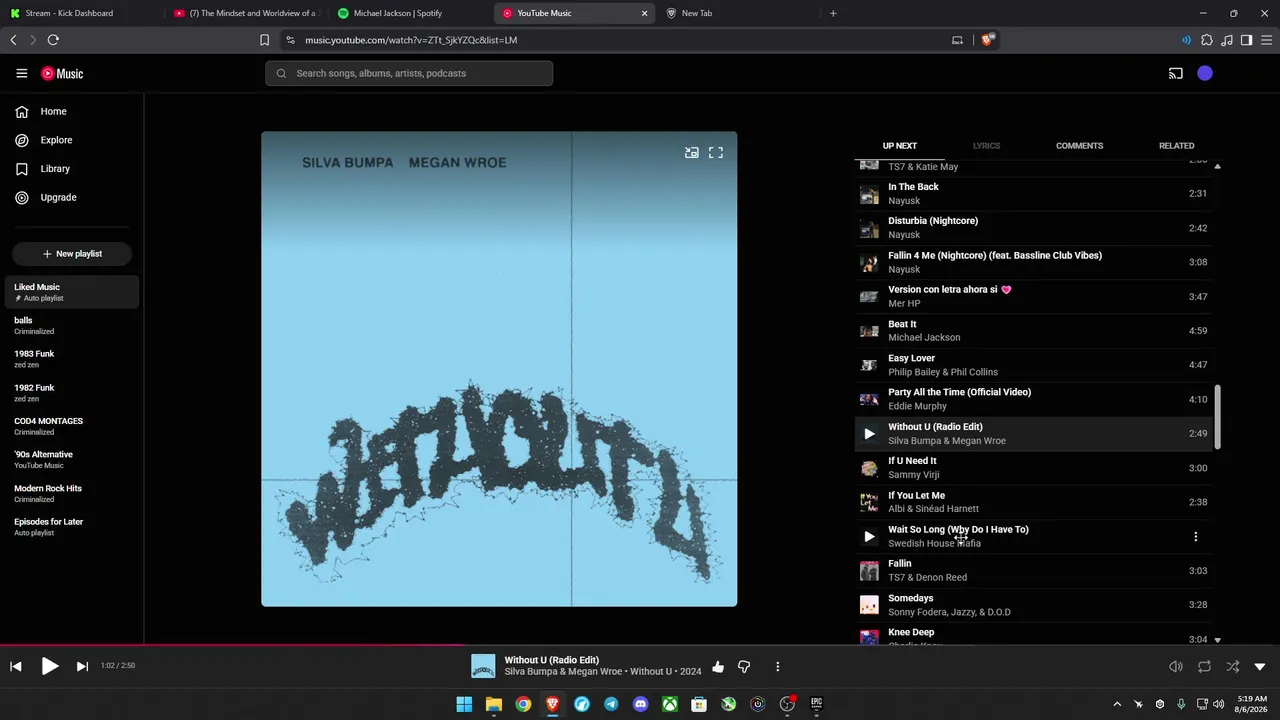Select If U Need It in queue
Screen dimensions: 1280x720
pyautogui.click(x=1033, y=468)
